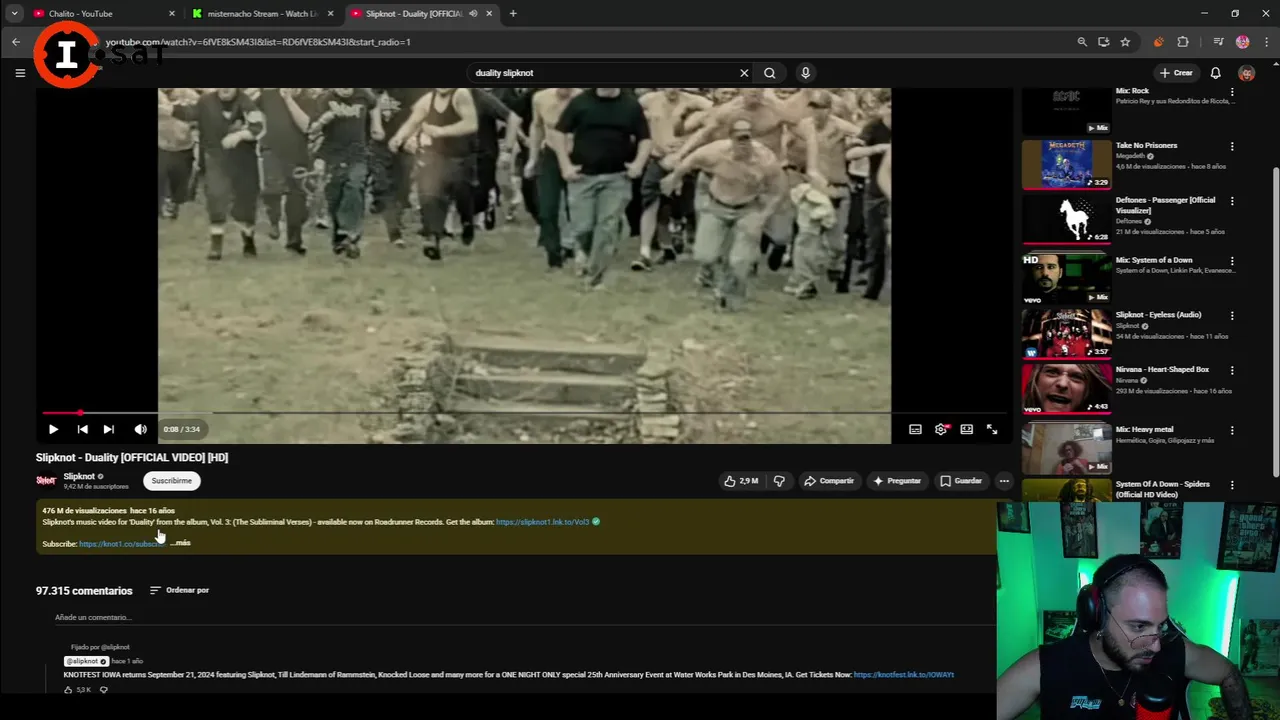This screenshot has height=720, width=1280.
Task: Clear the search box with the X icon
Action: click(x=744, y=73)
